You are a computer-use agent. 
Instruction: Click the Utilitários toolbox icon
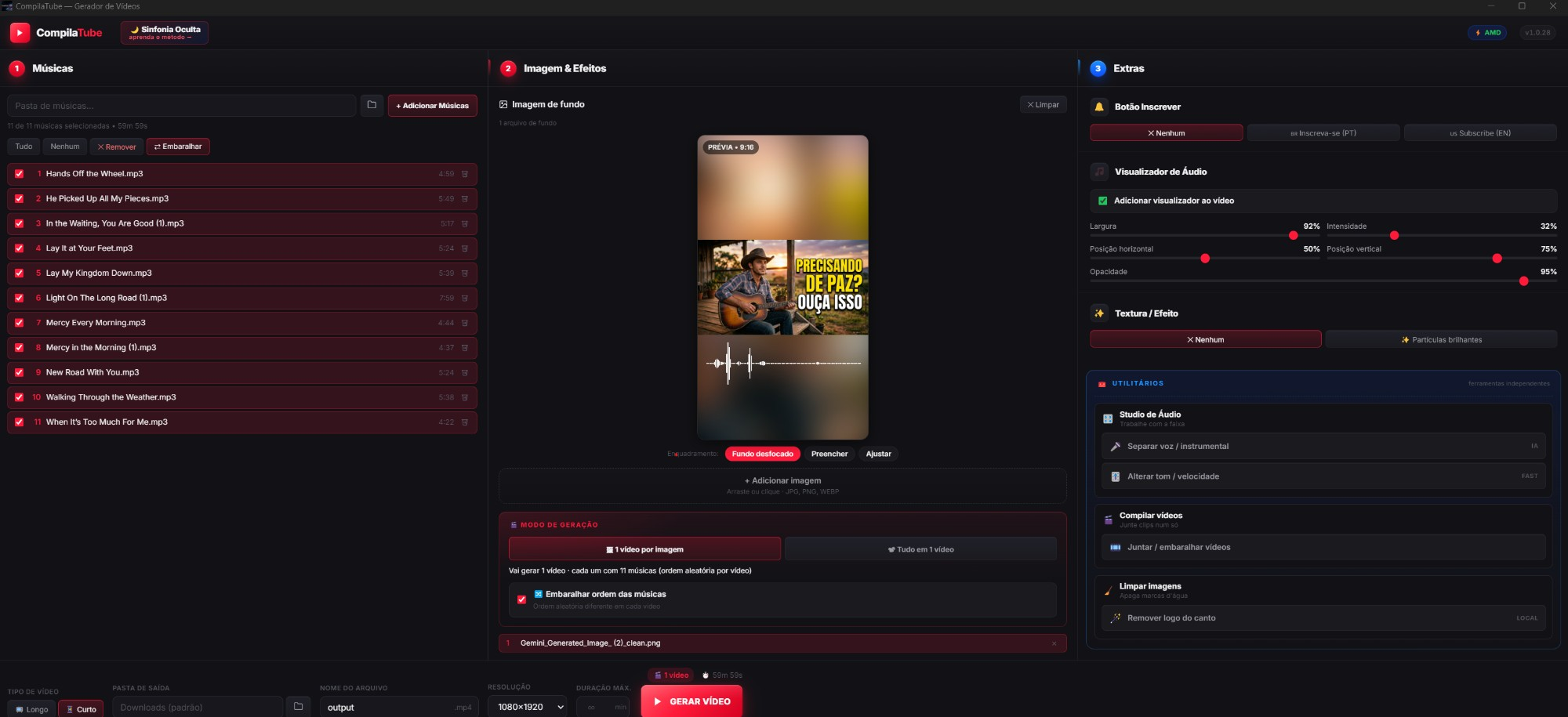[x=1102, y=384]
